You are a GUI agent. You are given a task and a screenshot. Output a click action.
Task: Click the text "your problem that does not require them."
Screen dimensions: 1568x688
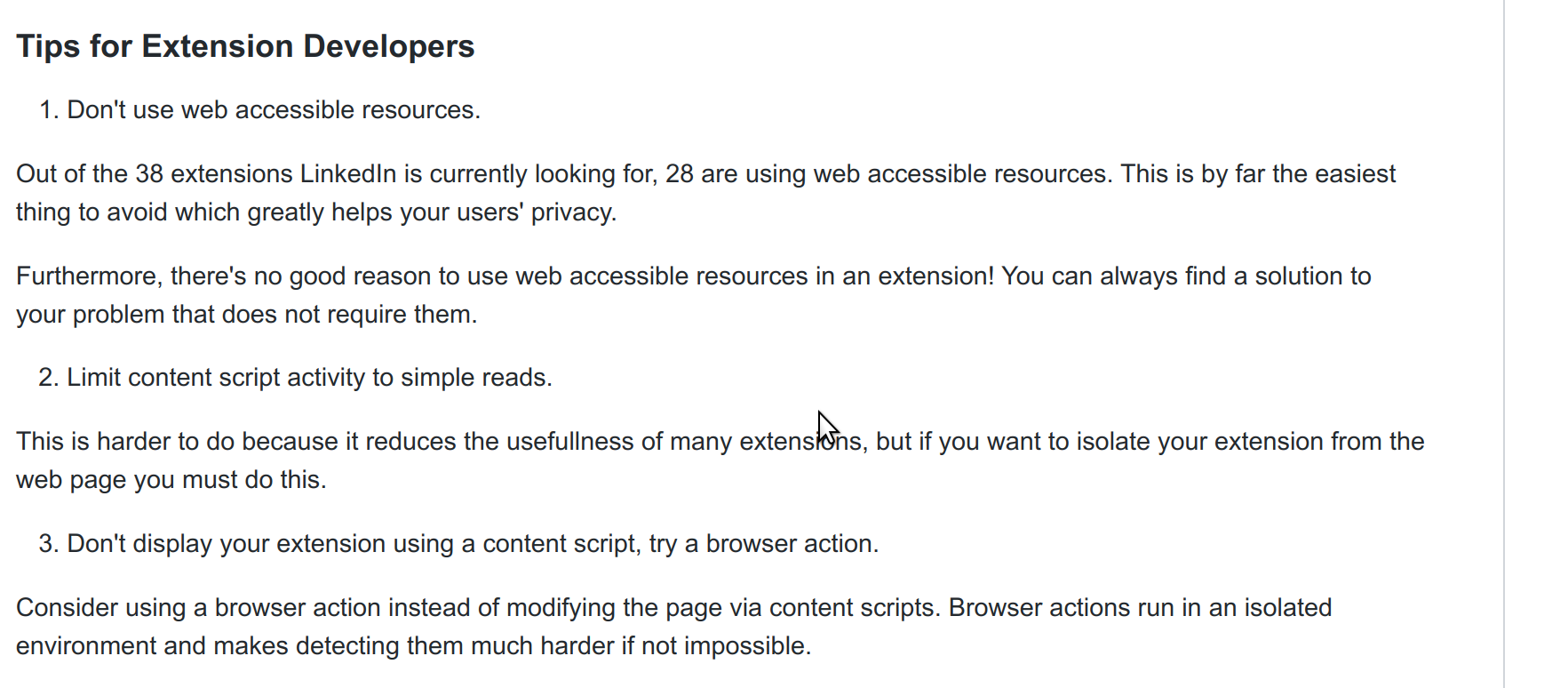pos(247,315)
